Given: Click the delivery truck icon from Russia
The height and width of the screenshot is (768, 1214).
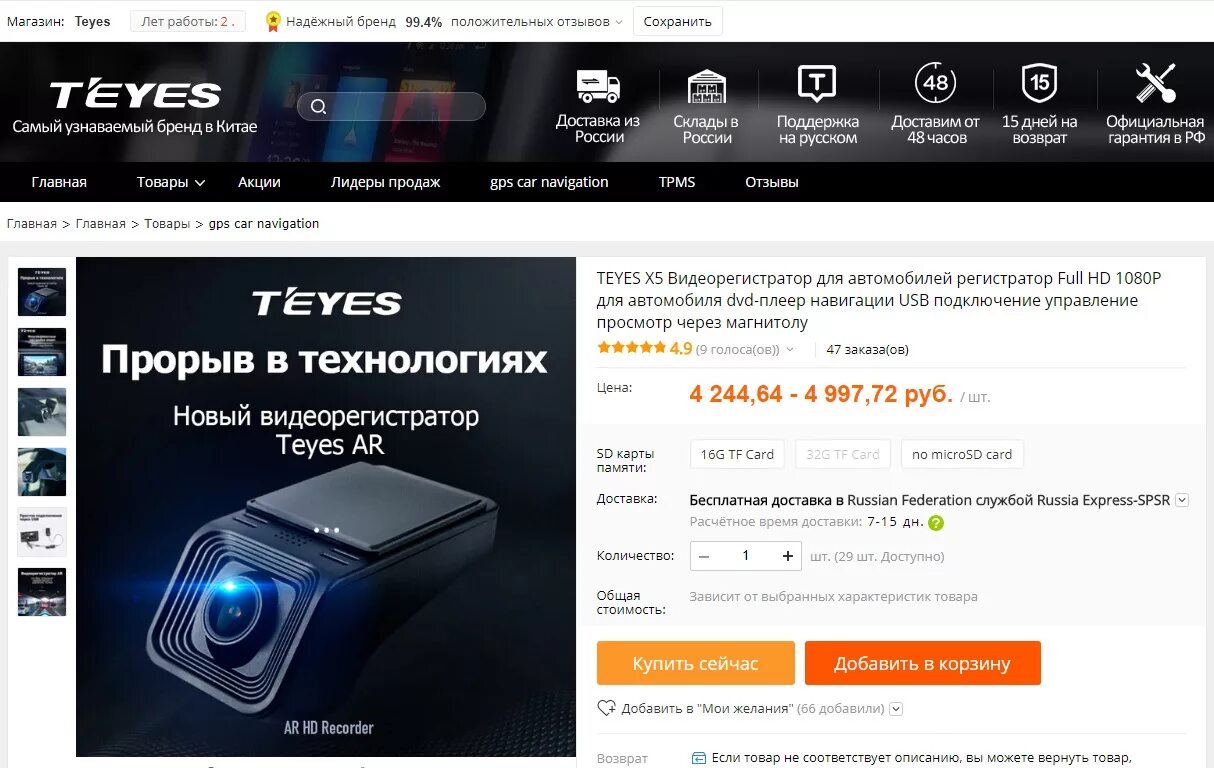Looking at the screenshot, I should [x=598, y=86].
